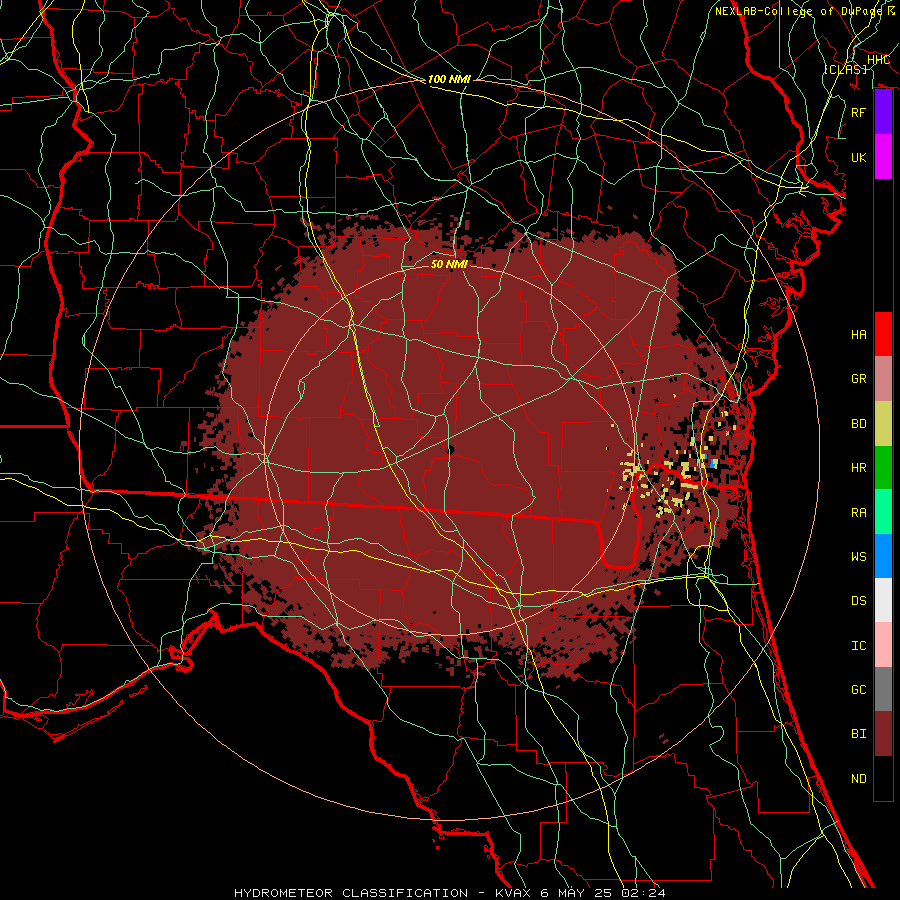
Task: Click the BD yellow legend swatch
Action: point(883,424)
